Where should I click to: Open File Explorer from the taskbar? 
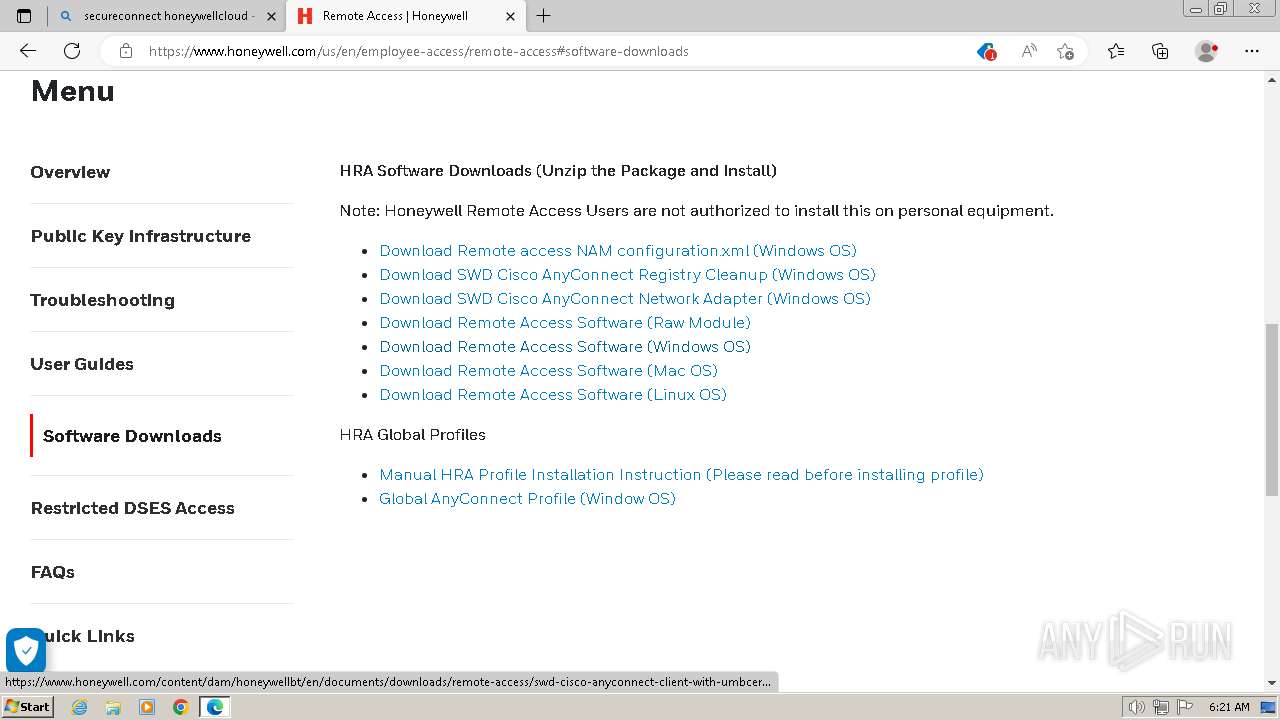[113, 707]
